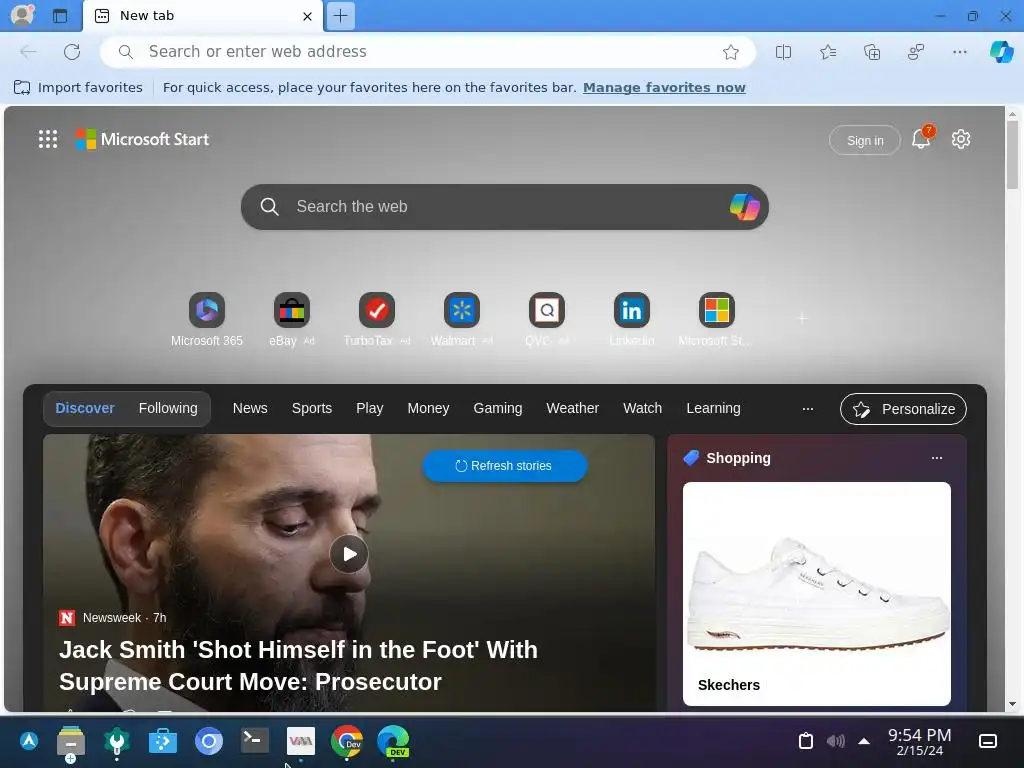The width and height of the screenshot is (1024, 768).
Task: Open the Play feed tab
Action: [x=370, y=408]
